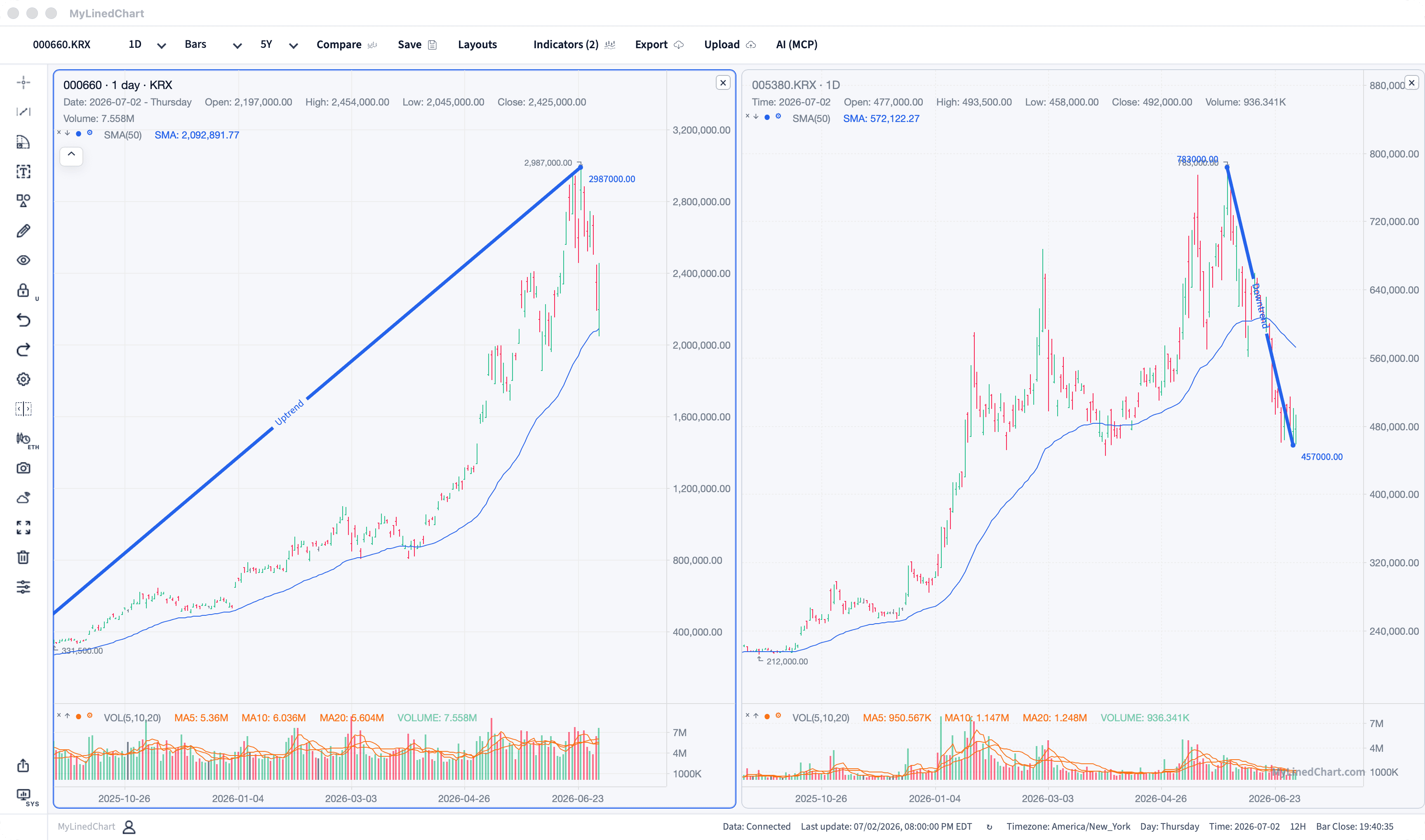Select the text annotation tool
This screenshot has height=840, width=1425.
[x=23, y=171]
